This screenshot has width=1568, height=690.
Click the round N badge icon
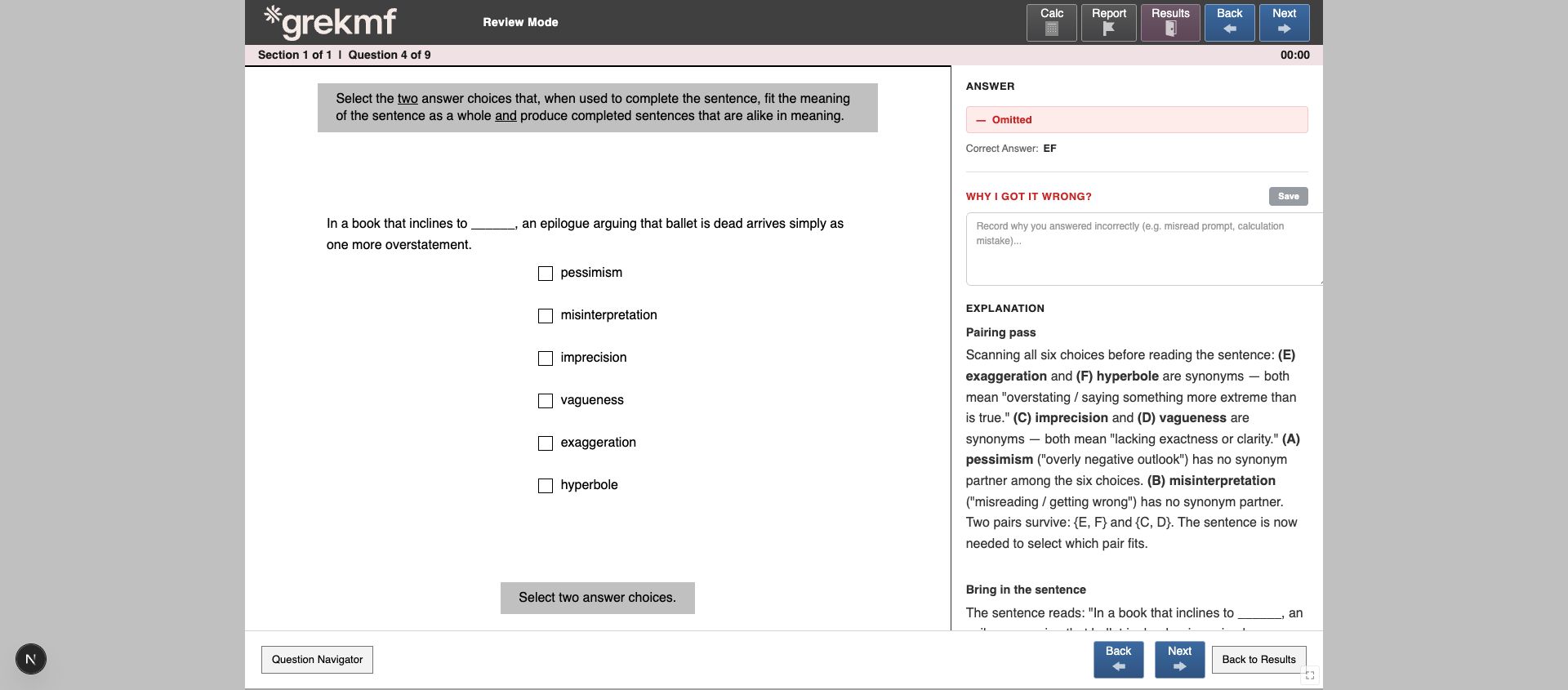pos(31,659)
